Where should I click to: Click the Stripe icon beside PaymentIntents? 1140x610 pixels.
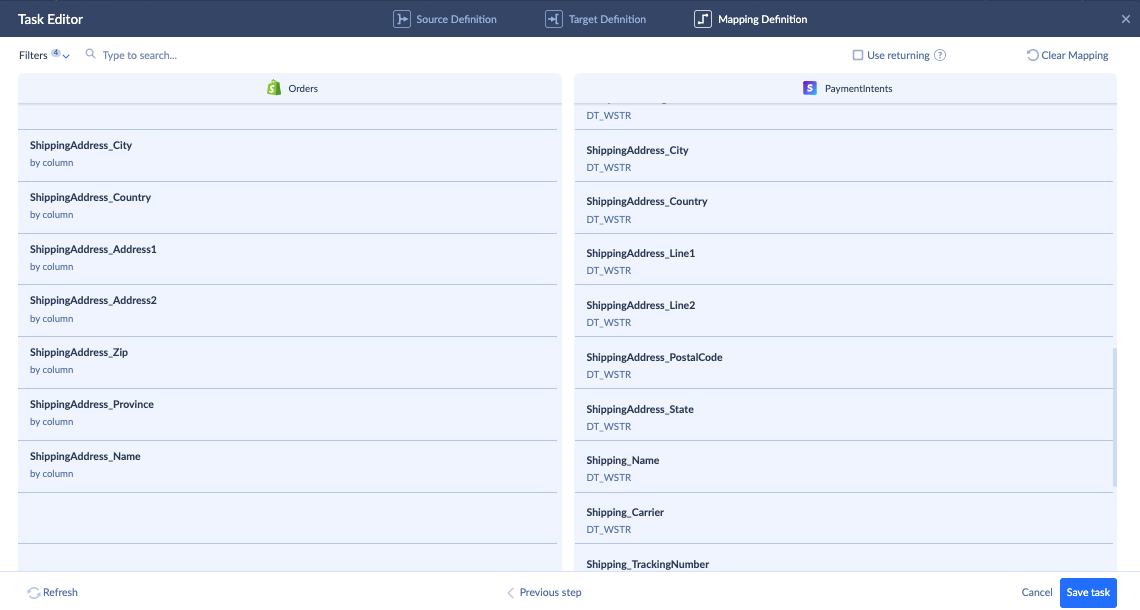pyautogui.click(x=809, y=87)
